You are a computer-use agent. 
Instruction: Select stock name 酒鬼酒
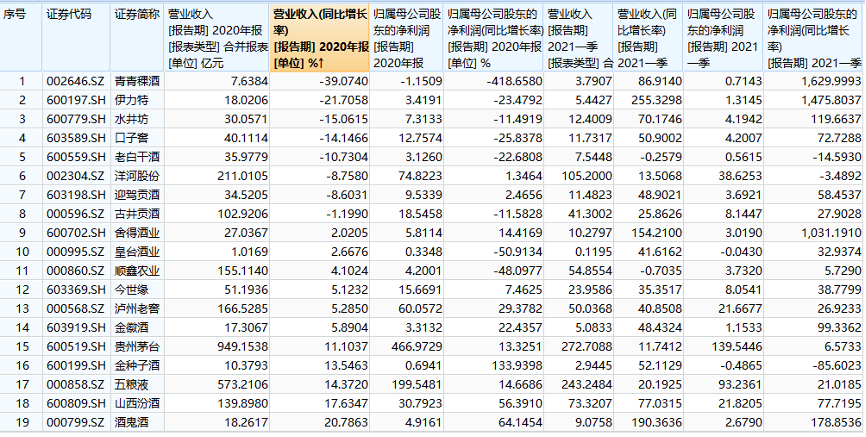[131, 423]
